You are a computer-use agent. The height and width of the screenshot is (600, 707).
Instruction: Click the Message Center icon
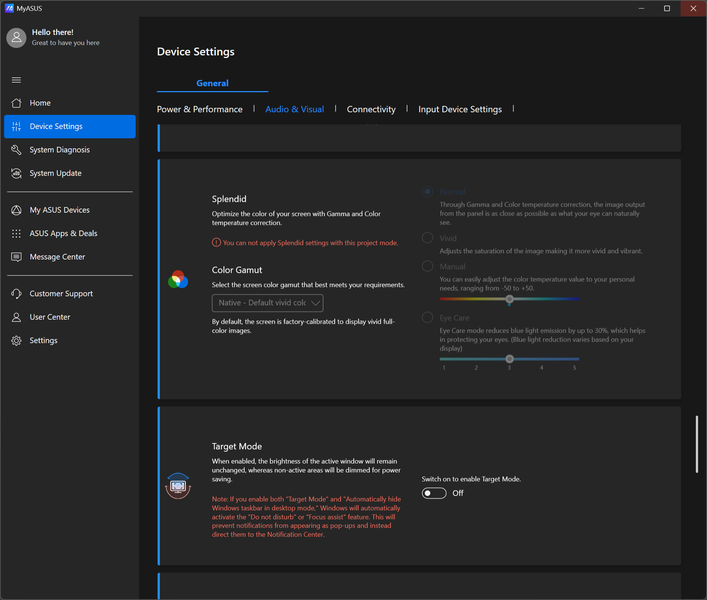click(x=16, y=257)
